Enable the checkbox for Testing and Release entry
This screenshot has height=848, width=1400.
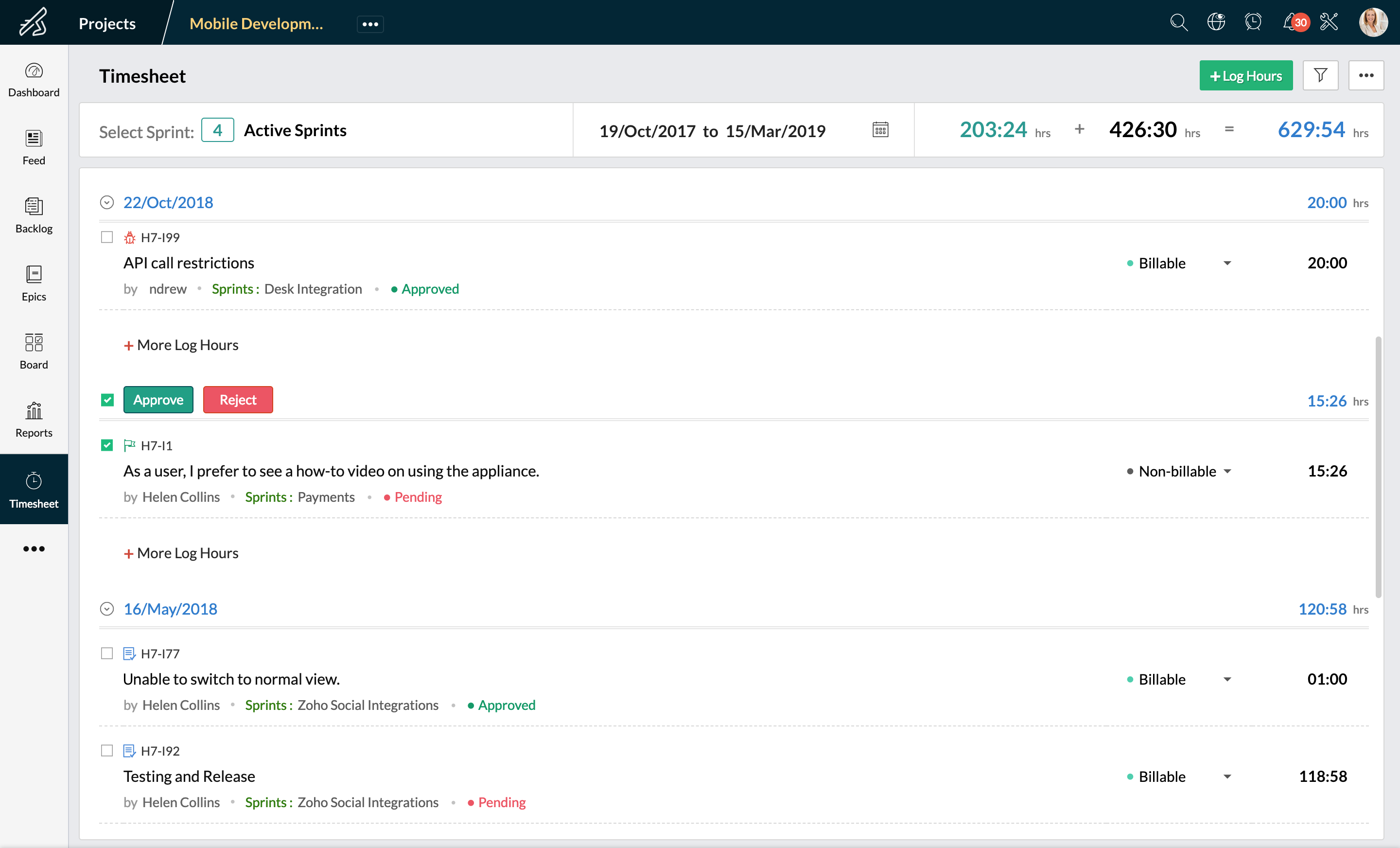[x=107, y=750]
